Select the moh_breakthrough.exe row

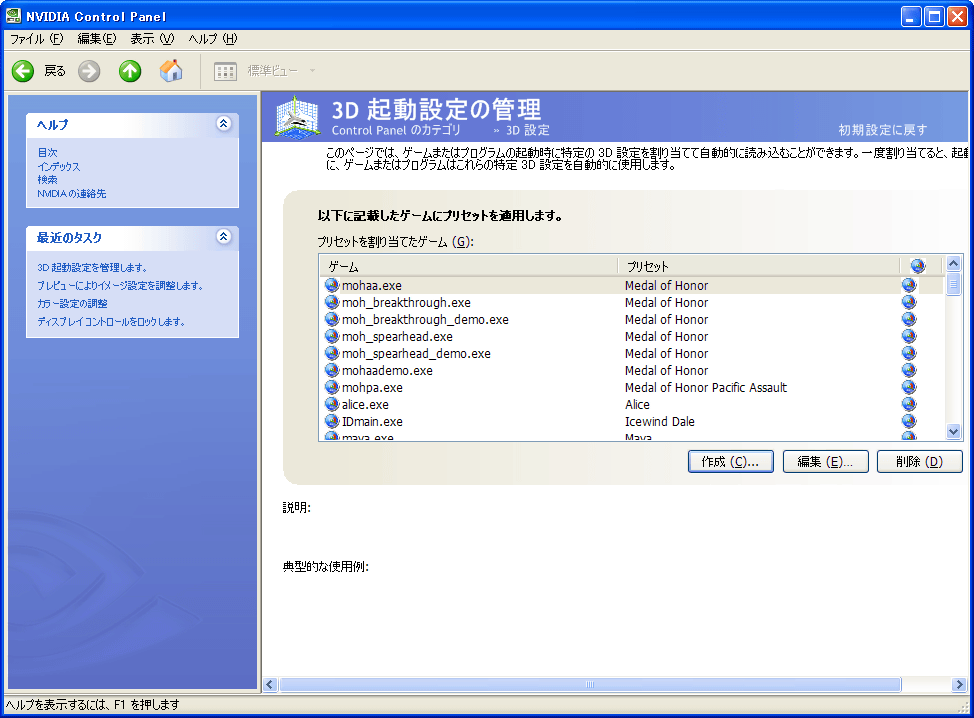pyautogui.click(x=632, y=302)
